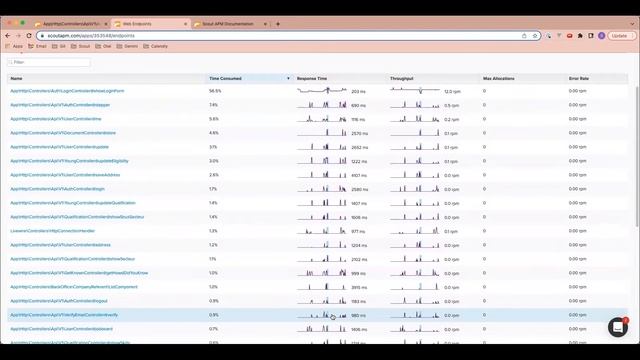Open a new browser tab with plus
The image size is (640, 360).
point(278,24)
